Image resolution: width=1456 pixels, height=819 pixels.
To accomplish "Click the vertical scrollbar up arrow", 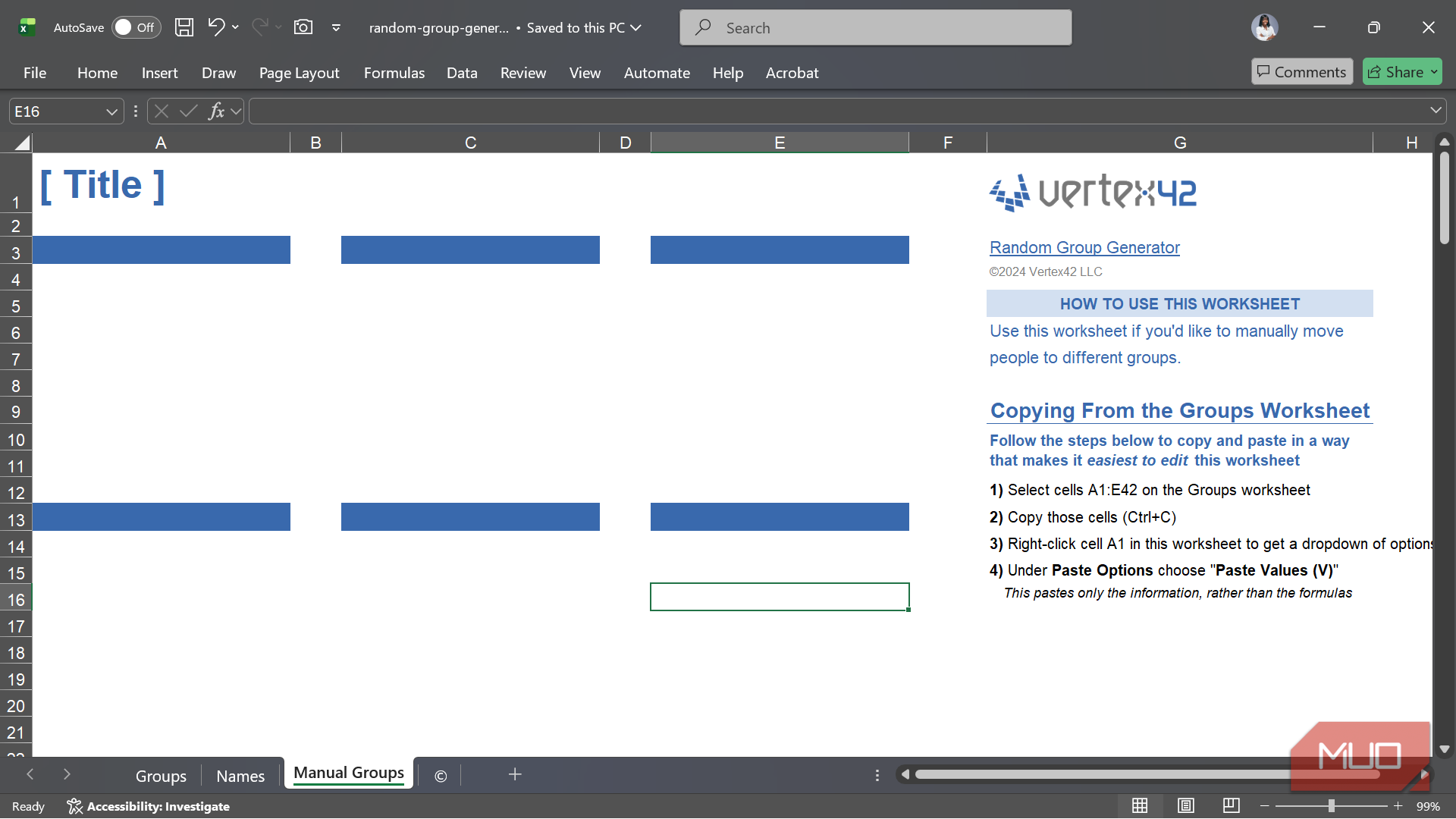I will [1444, 141].
